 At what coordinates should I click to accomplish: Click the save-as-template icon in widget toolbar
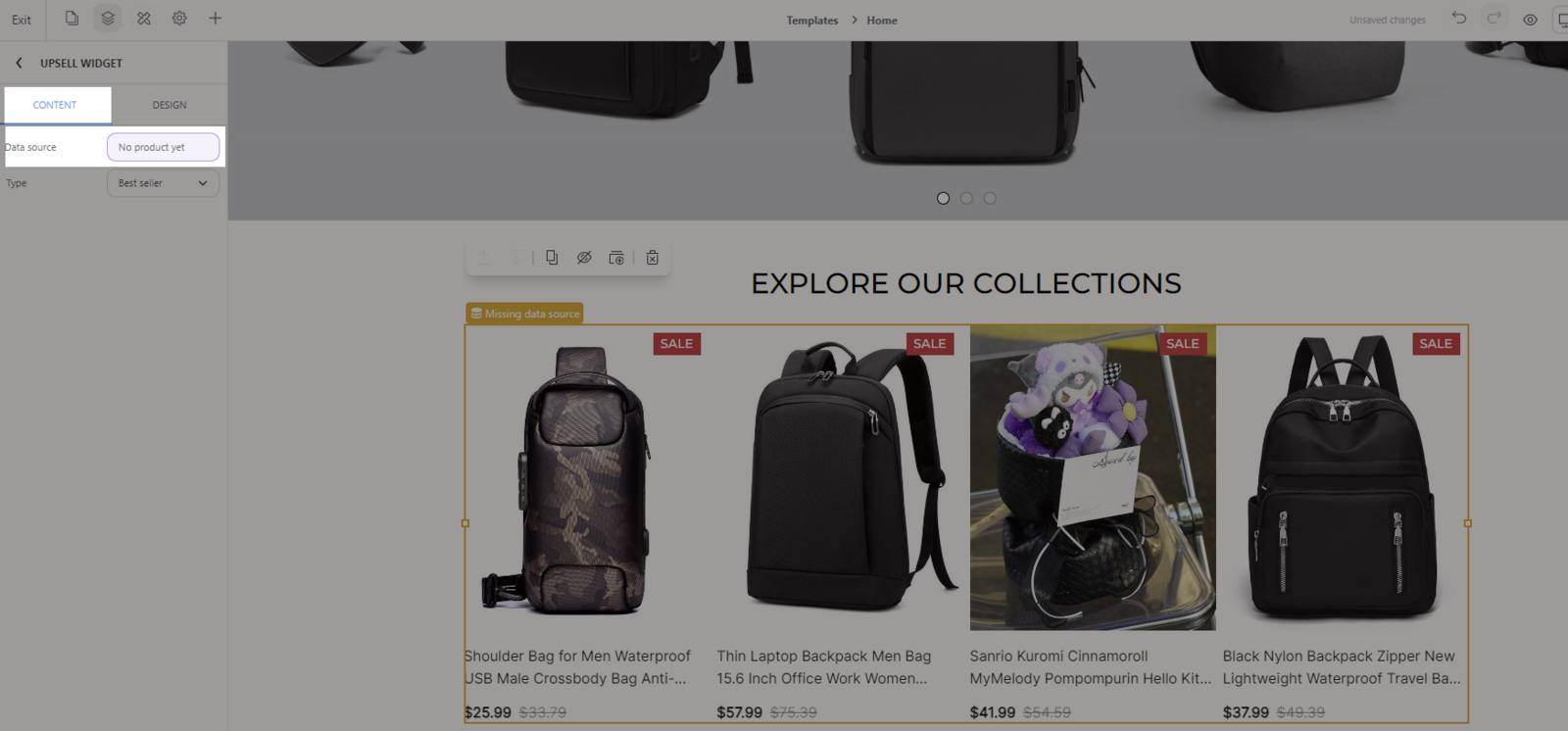[616, 258]
